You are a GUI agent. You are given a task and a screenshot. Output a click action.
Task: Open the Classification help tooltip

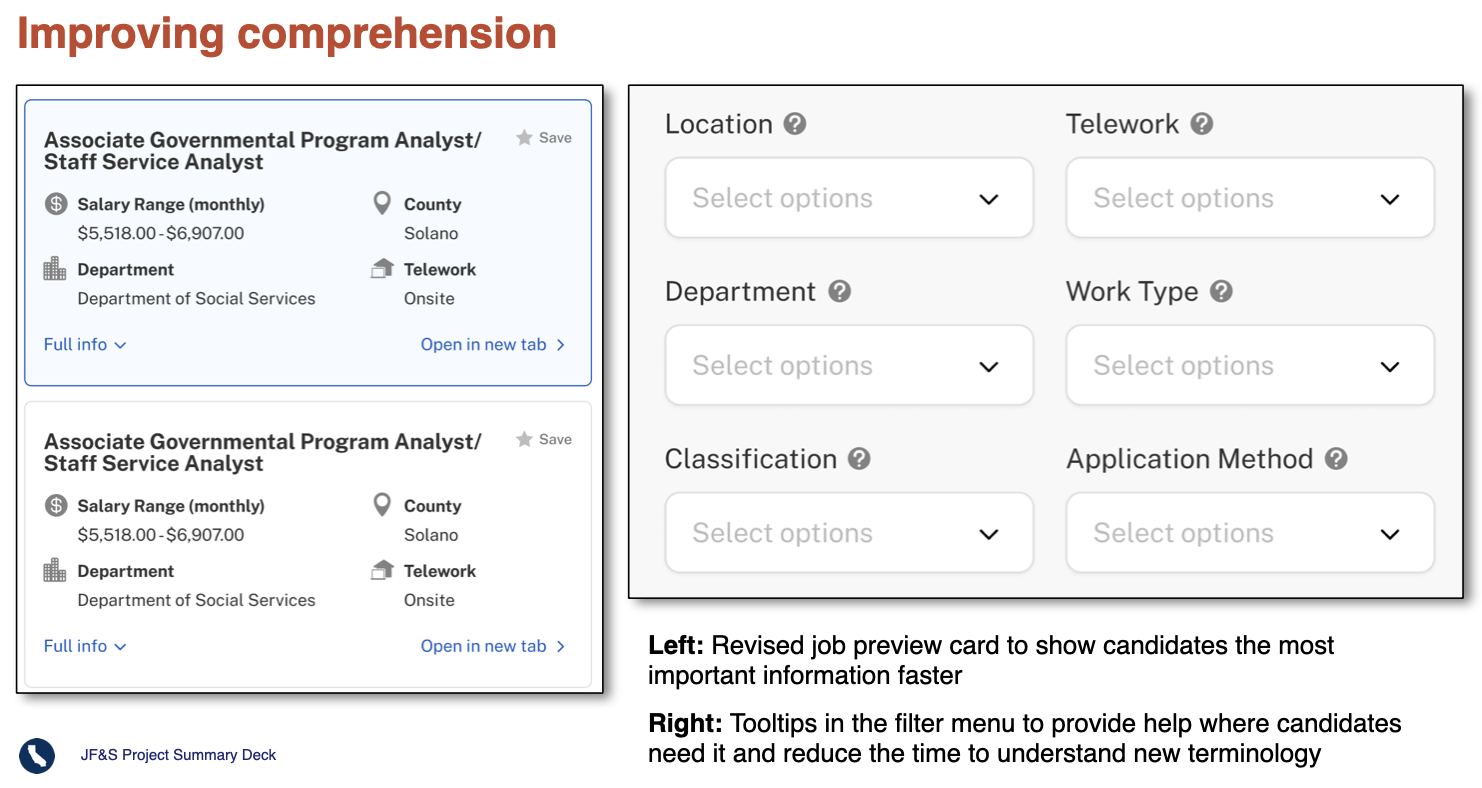click(858, 459)
